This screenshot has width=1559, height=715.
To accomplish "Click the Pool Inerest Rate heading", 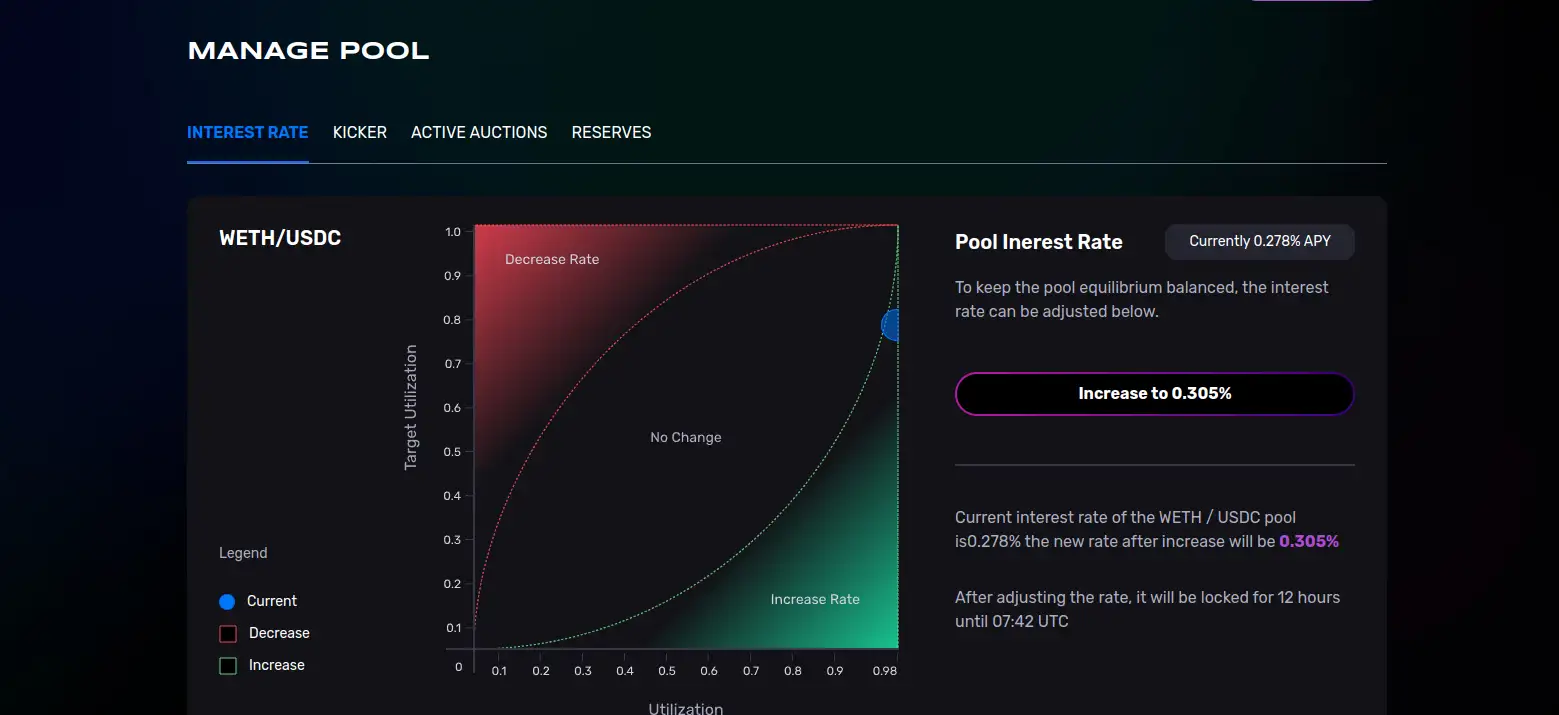I will pyautogui.click(x=1038, y=242).
